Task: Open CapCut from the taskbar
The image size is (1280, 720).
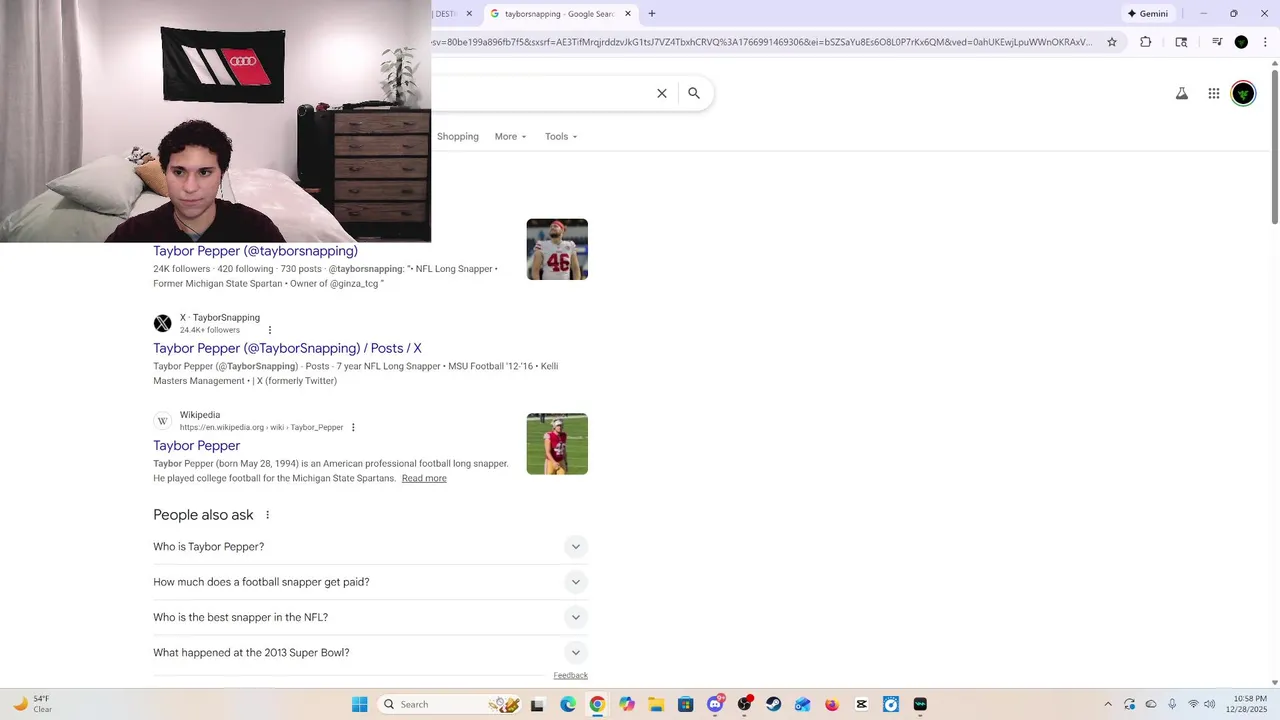Action: point(862,704)
